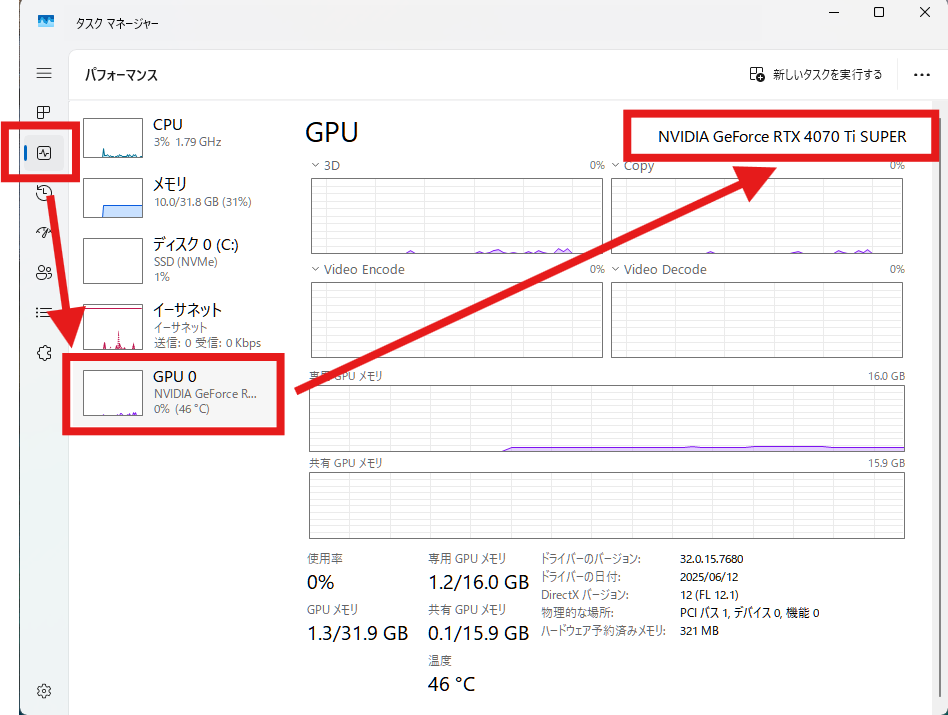This screenshot has height=715, width=948.
Task: Click the タスク マネージャー window title
Action: [117, 24]
